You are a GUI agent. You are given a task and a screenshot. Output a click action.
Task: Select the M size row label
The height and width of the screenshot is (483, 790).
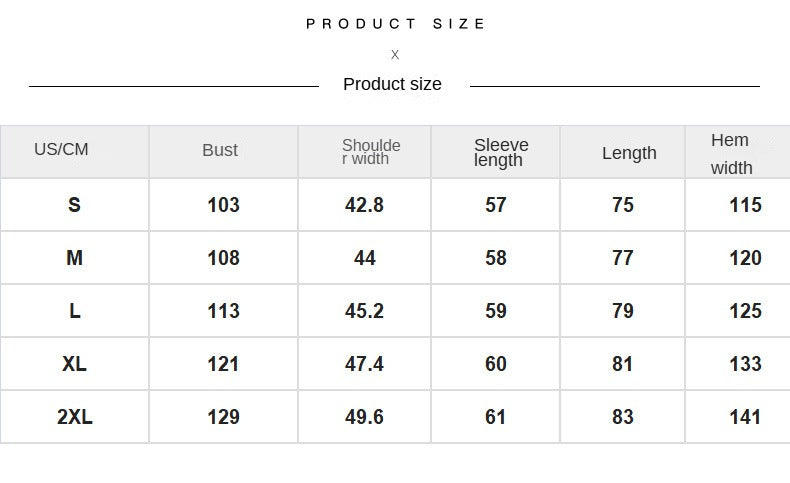click(x=74, y=258)
